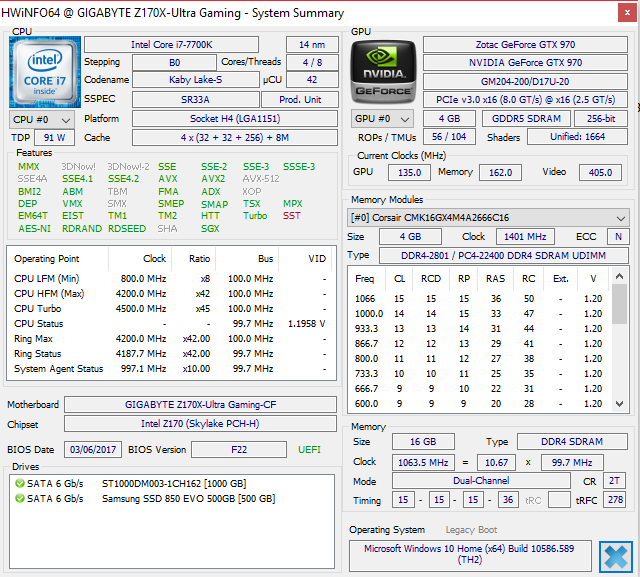Click the memory timings scrollbar thumb

(x=619, y=304)
